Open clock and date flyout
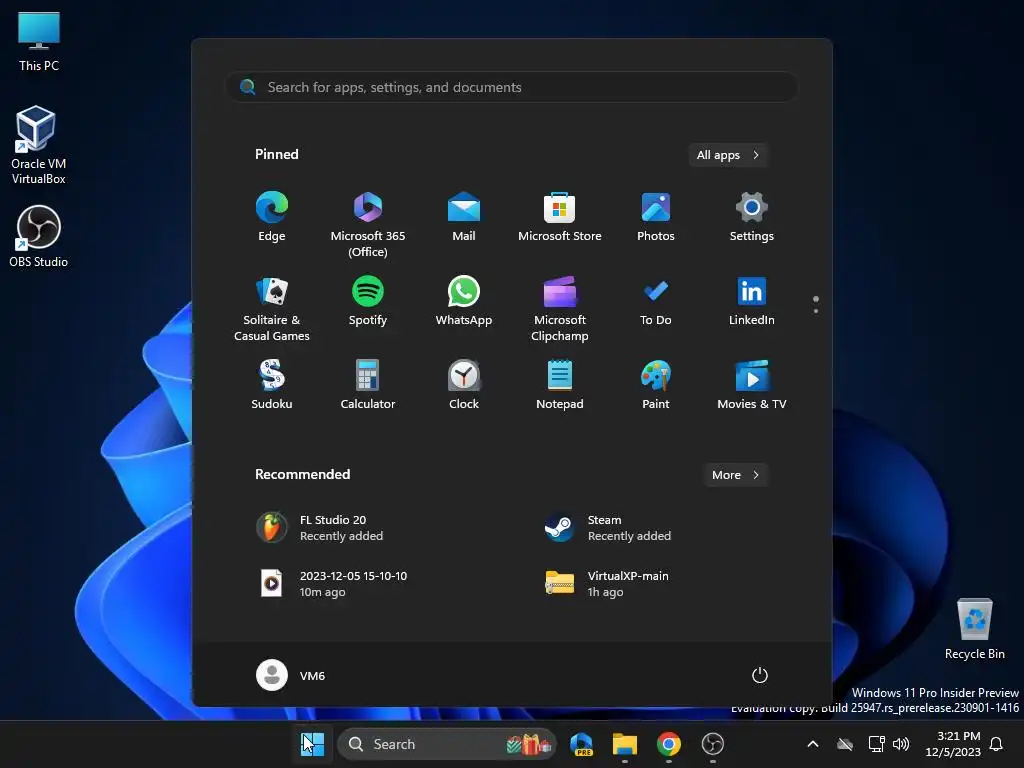1024x768 pixels. (953, 744)
